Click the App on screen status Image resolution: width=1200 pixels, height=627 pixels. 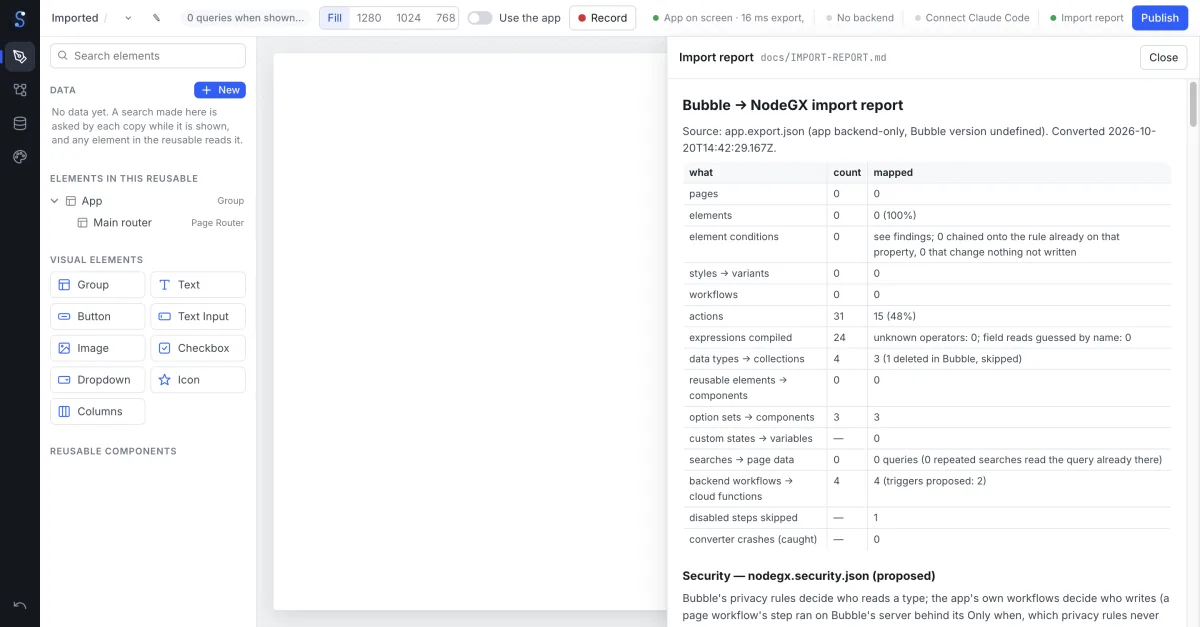[728, 18]
